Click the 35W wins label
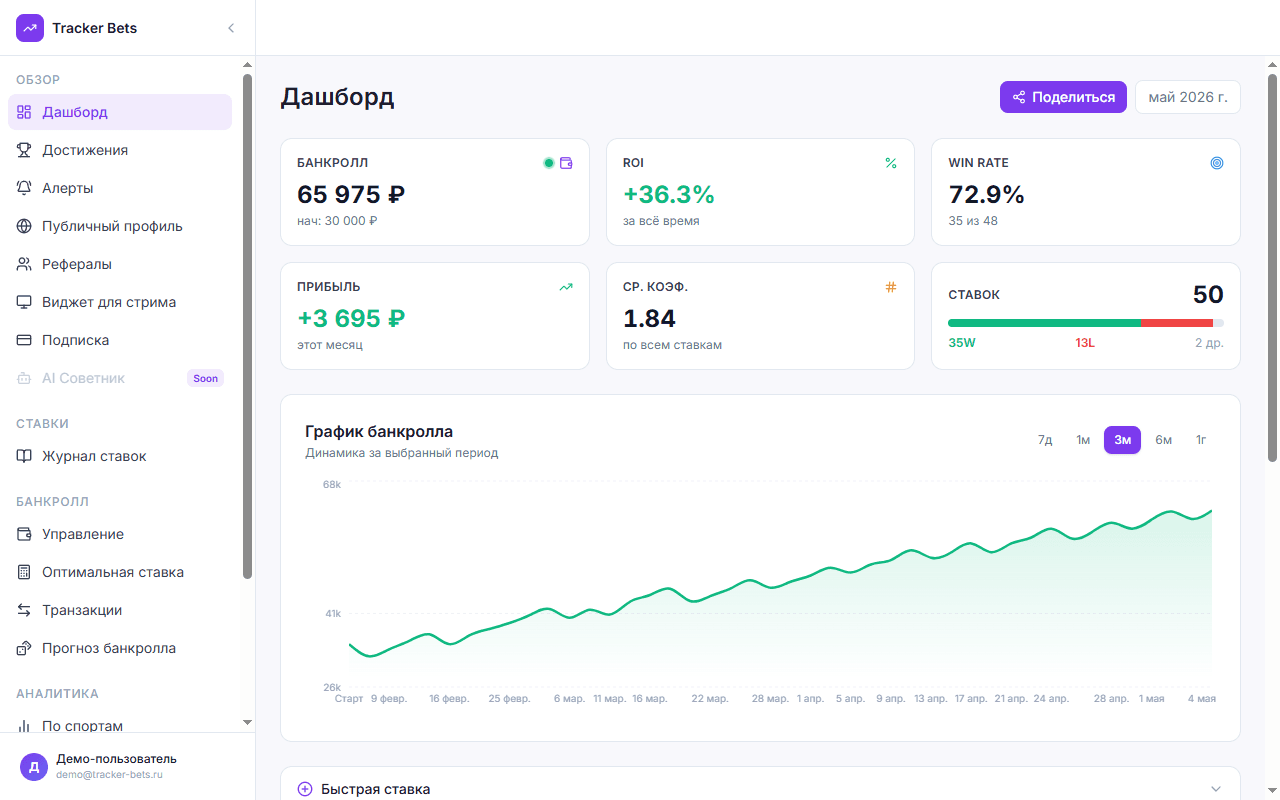 [x=962, y=343]
